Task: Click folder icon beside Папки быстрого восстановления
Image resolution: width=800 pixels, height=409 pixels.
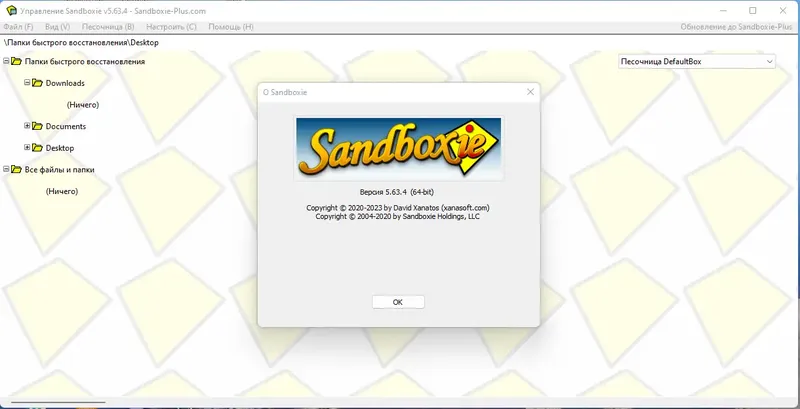Action: [16, 61]
